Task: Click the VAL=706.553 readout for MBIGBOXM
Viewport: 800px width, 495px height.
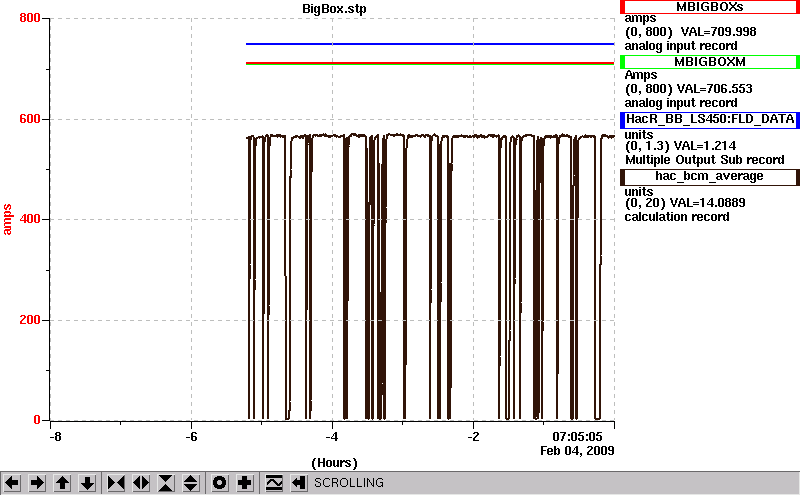Action: pos(714,89)
